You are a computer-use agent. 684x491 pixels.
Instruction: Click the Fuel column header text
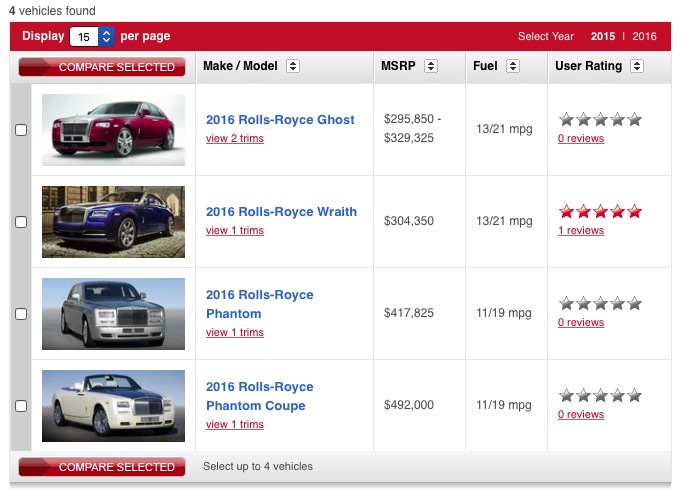pos(485,66)
